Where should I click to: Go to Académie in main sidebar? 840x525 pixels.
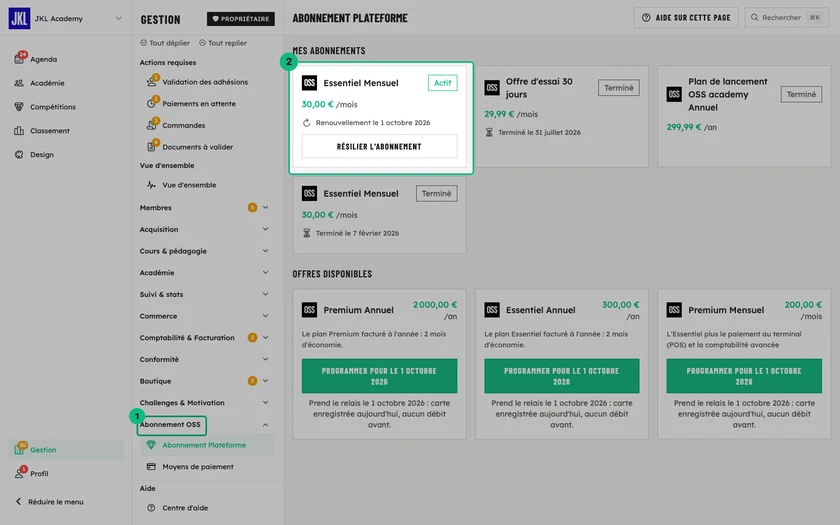coord(47,83)
